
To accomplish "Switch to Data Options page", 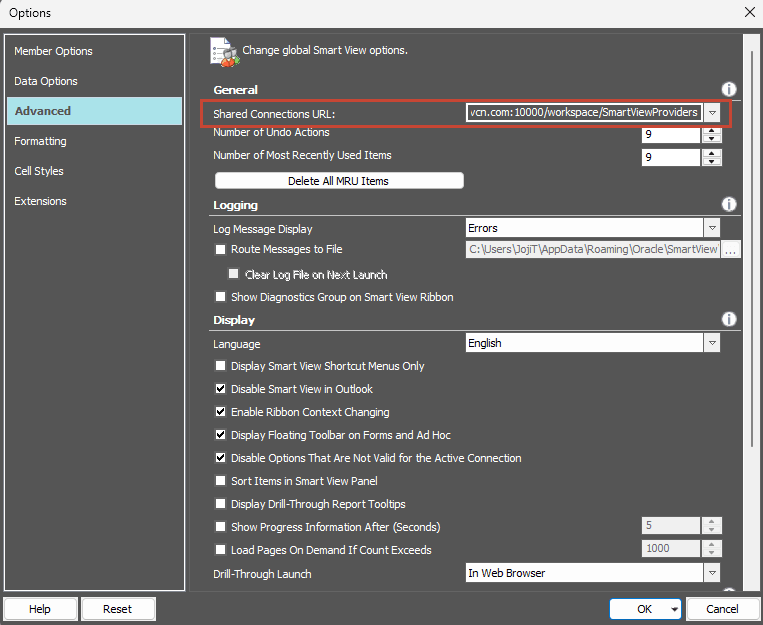I will [94, 81].
